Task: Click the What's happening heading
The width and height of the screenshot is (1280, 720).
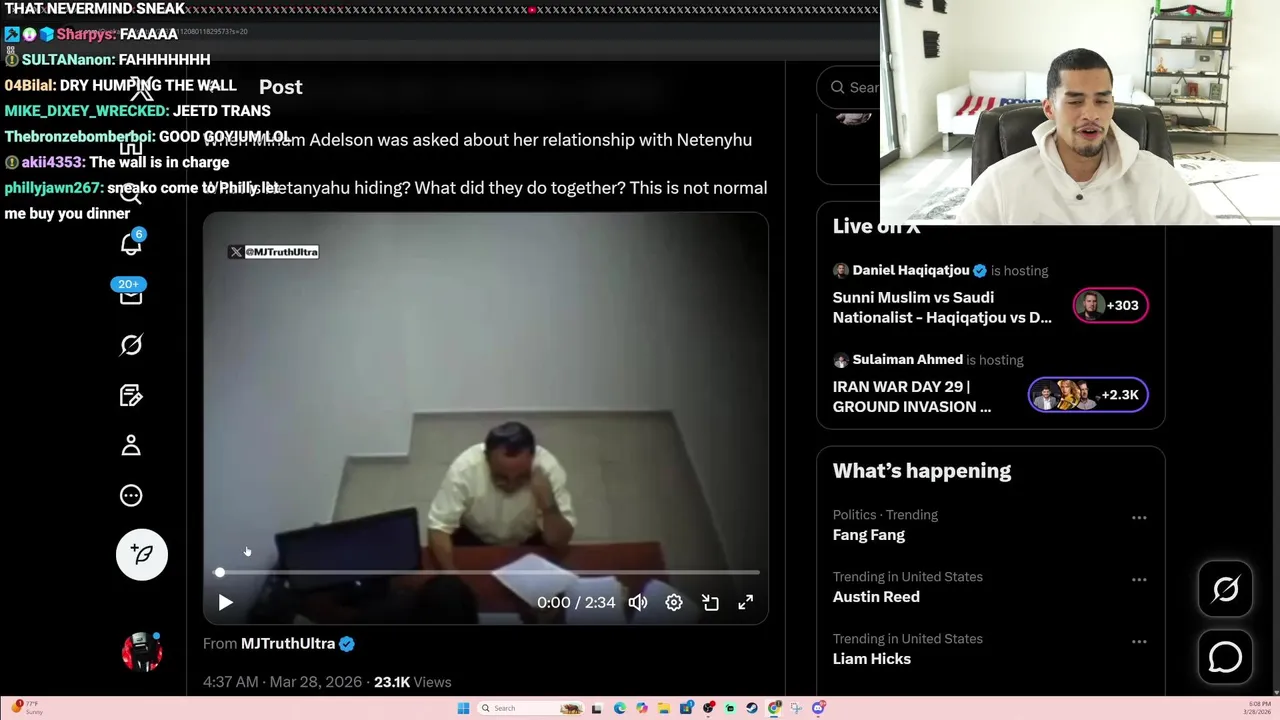Action: tap(922, 470)
